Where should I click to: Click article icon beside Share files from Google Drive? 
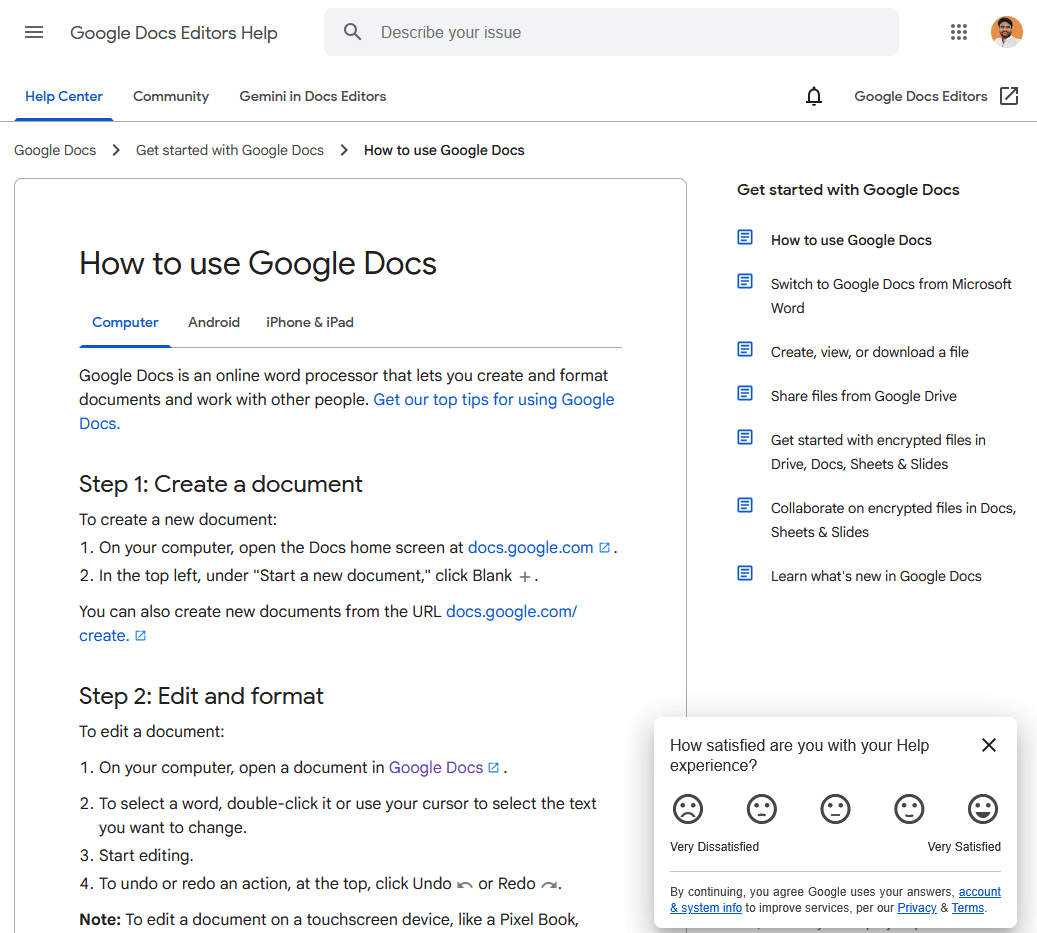point(745,393)
